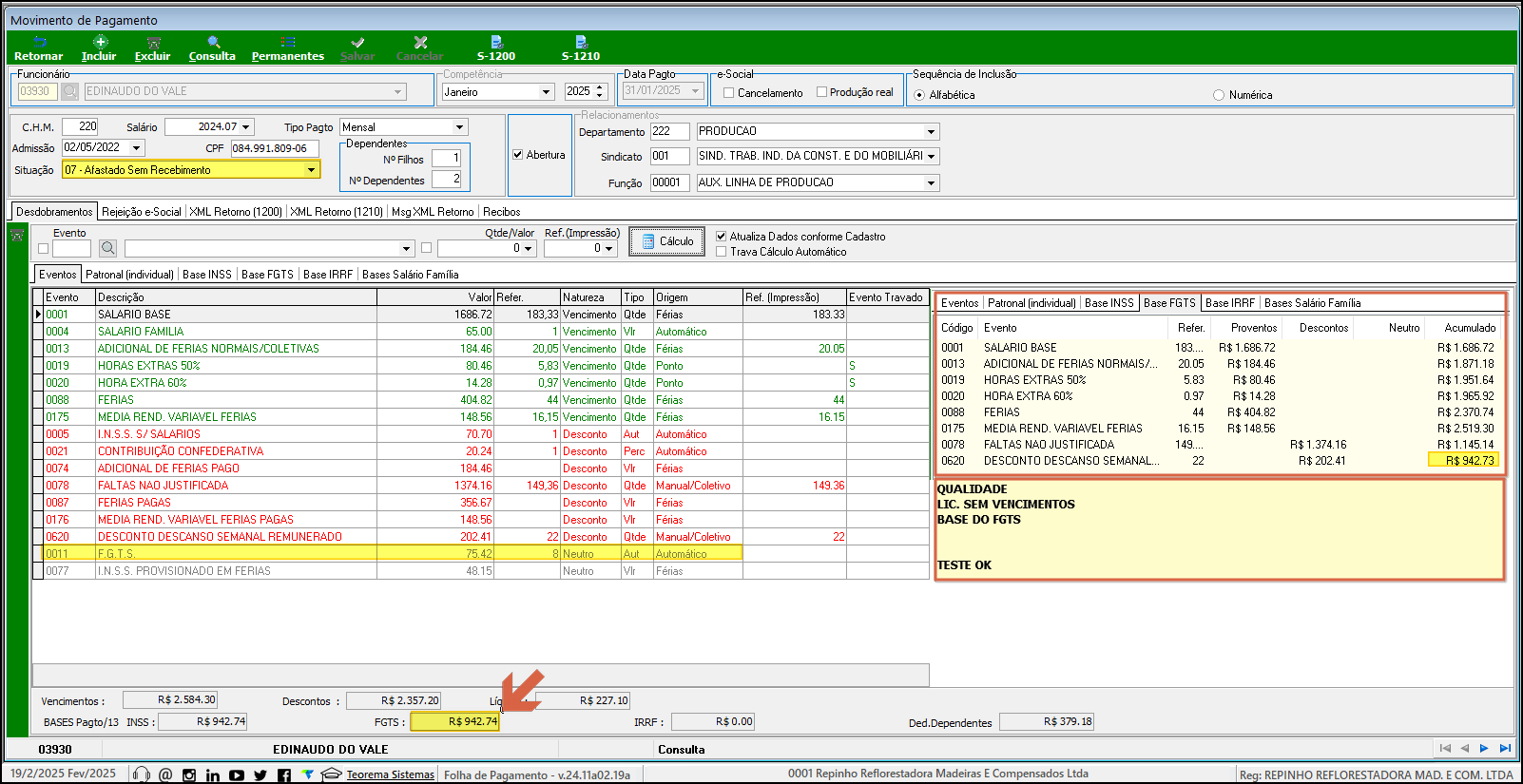Click the Acumulado column header in right panel
1523x784 pixels.
tap(1470, 328)
